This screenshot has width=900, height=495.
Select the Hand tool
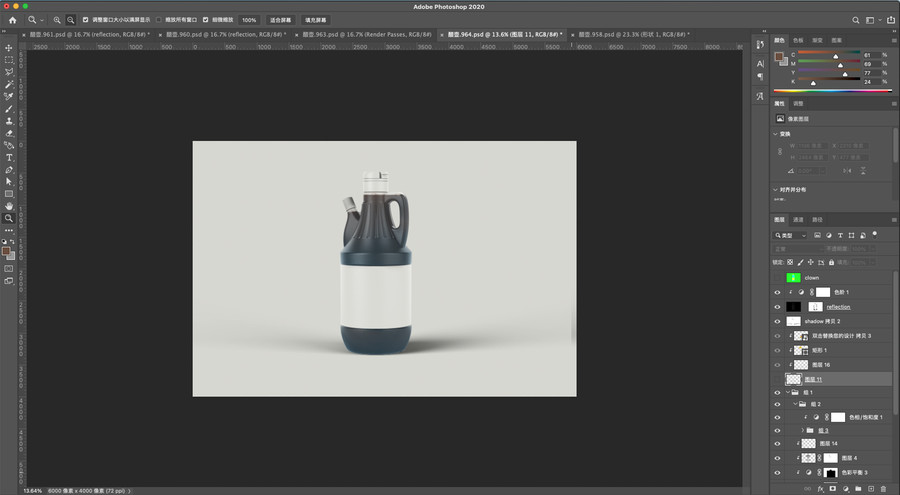(9, 206)
